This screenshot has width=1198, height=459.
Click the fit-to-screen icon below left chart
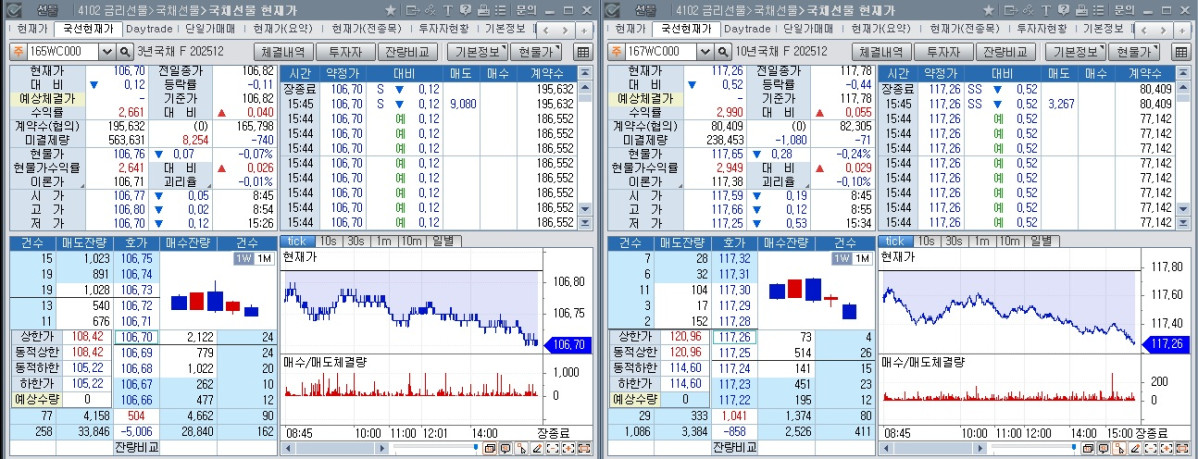click(x=584, y=448)
